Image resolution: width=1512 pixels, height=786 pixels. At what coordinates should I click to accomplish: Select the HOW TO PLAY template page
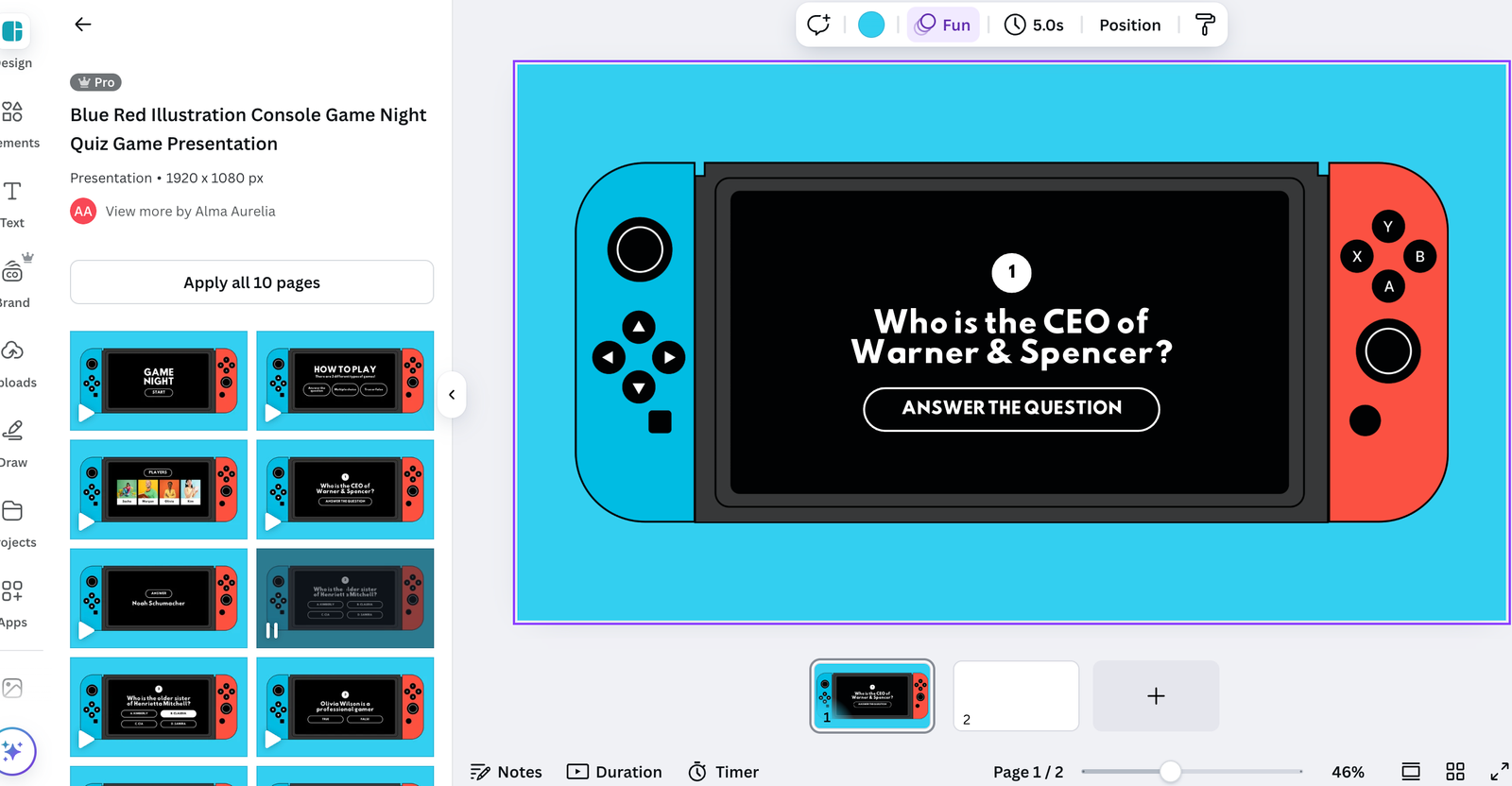pyautogui.click(x=345, y=381)
